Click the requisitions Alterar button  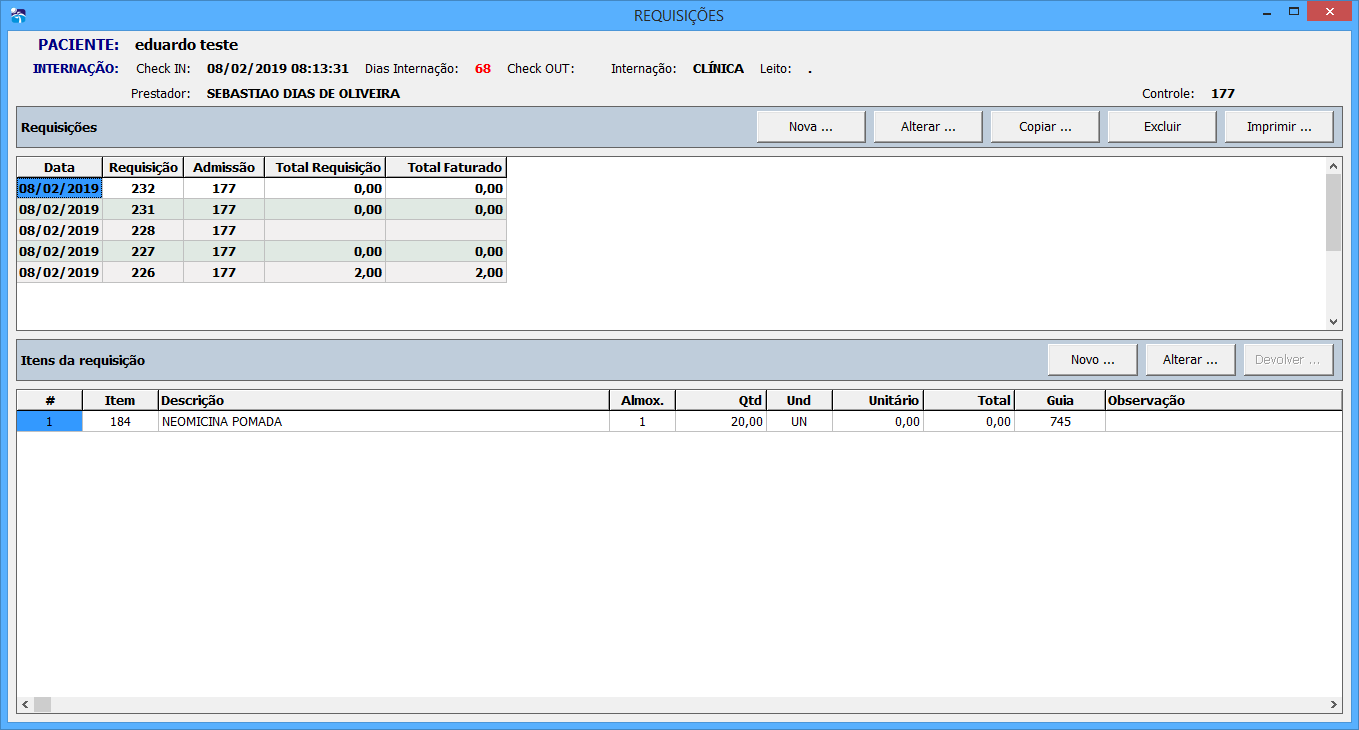coord(928,127)
